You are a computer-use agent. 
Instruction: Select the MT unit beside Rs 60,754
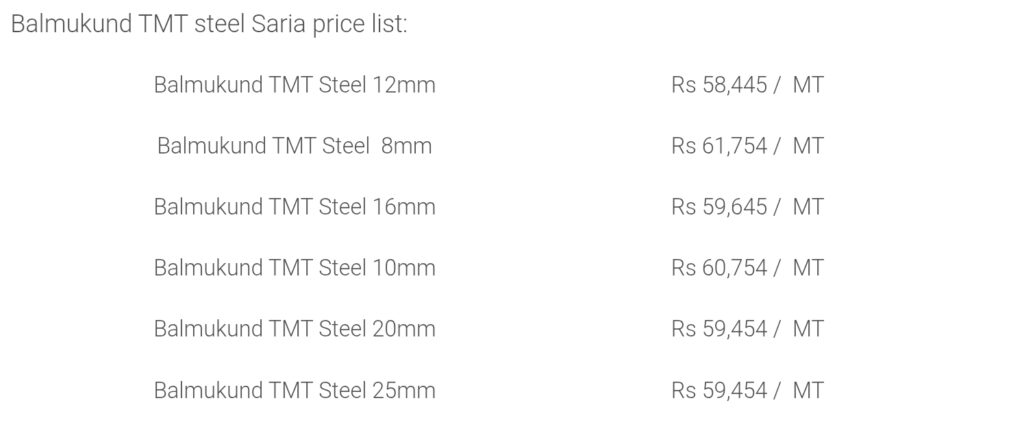point(808,268)
